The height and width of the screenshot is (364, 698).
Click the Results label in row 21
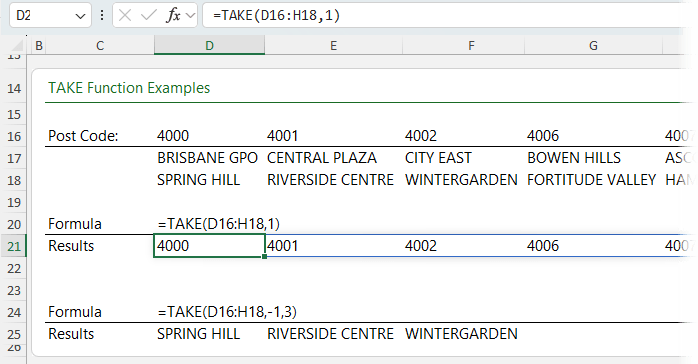[x=71, y=246]
